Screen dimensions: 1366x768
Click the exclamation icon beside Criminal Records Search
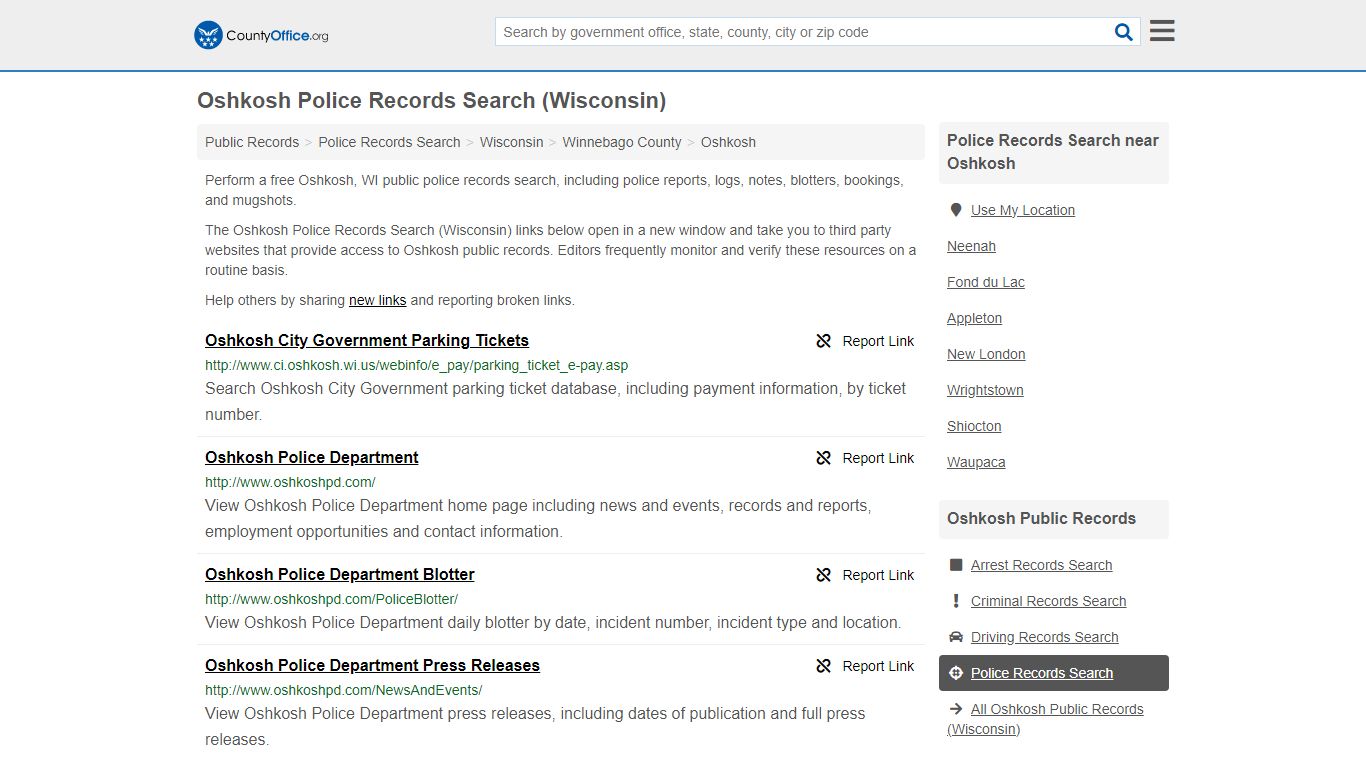click(x=956, y=601)
